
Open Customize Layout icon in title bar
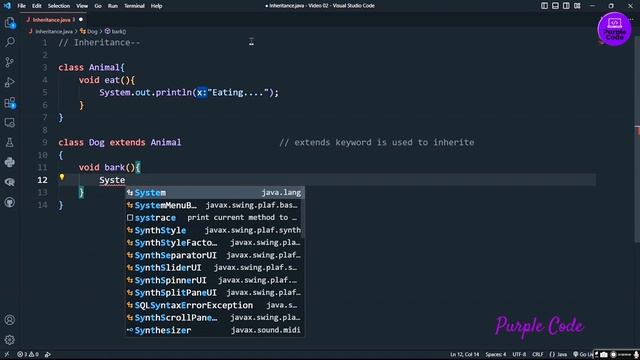(x=577, y=6)
